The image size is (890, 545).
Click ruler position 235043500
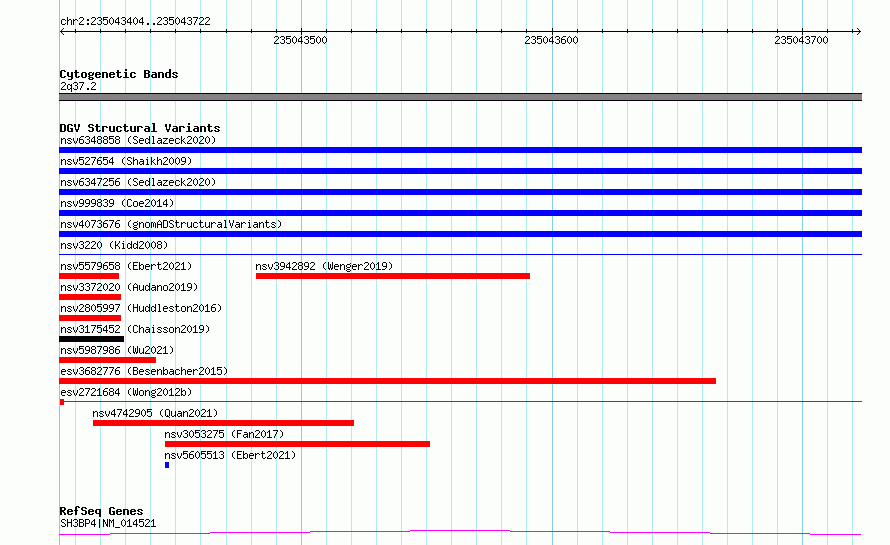pos(300,40)
